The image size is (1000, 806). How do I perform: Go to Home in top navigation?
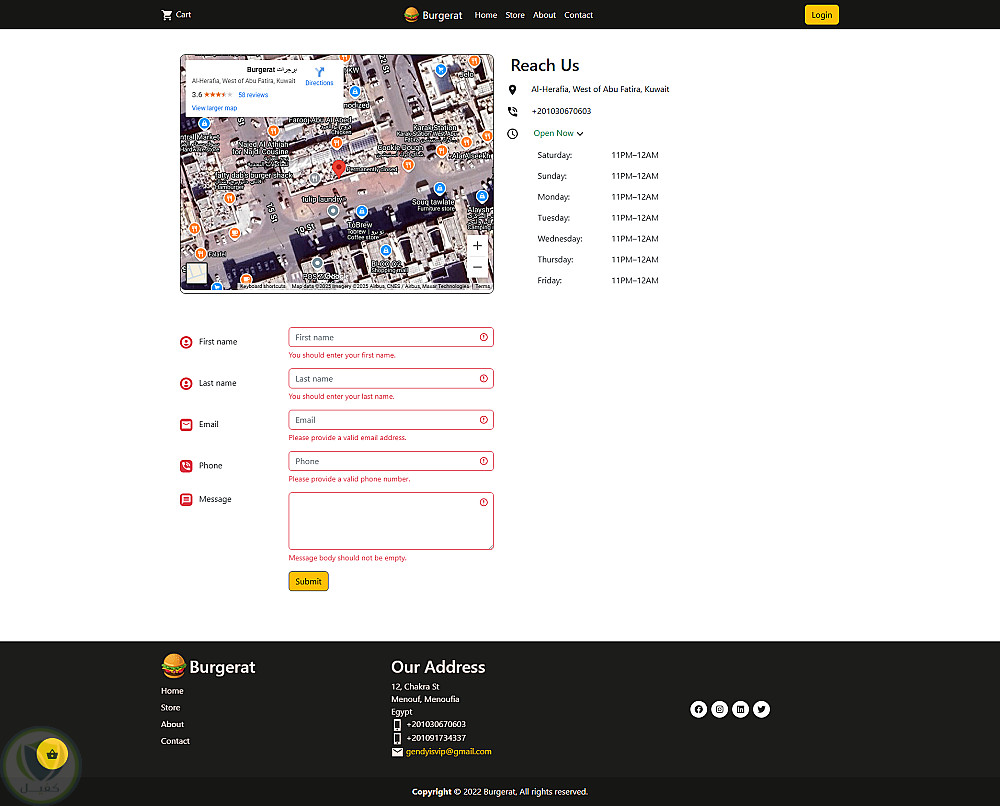click(x=485, y=15)
